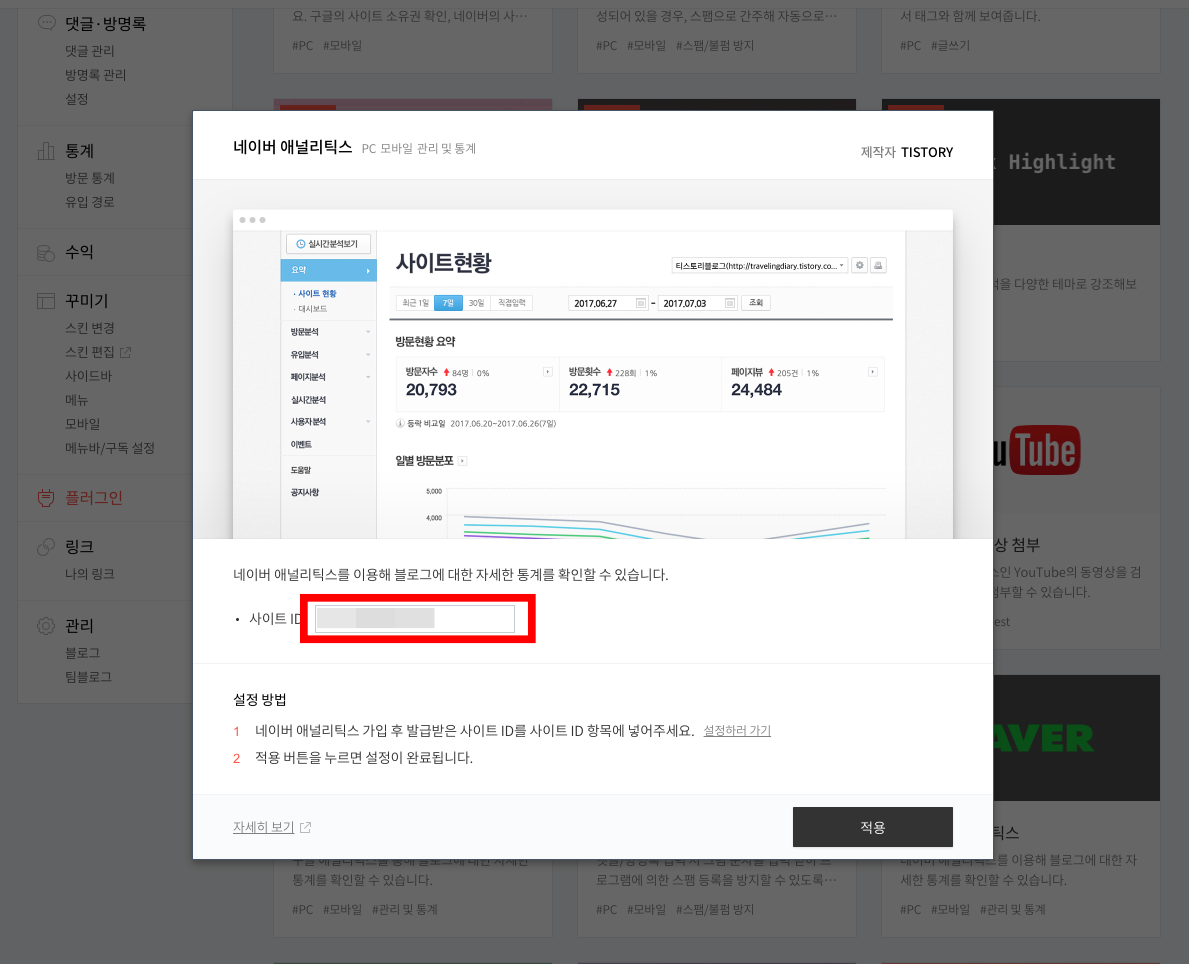The width and height of the screenshot is (1189, 964).
Task: Click the 관리 sidebar heading
Action: (80, 626)
